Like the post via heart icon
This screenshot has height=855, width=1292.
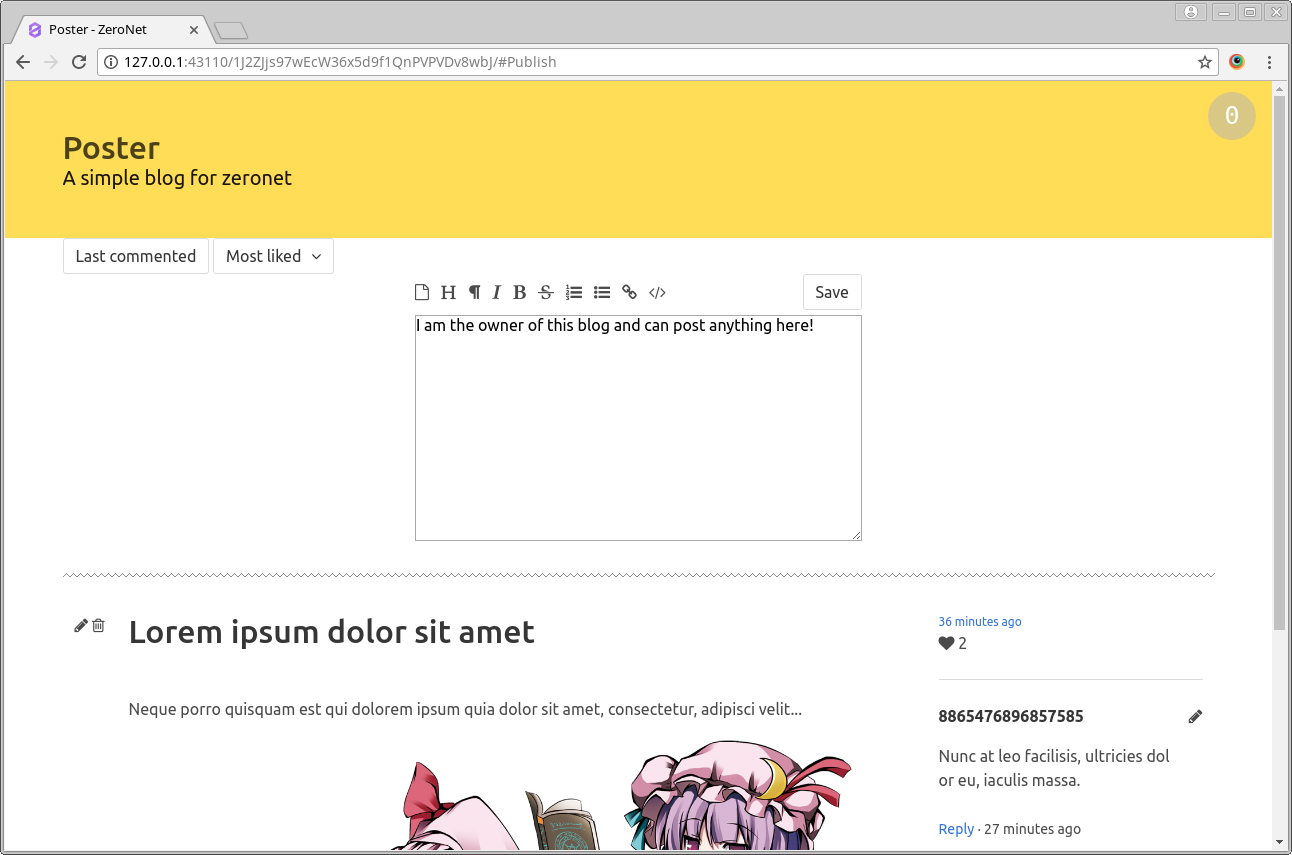coord(946,643)
